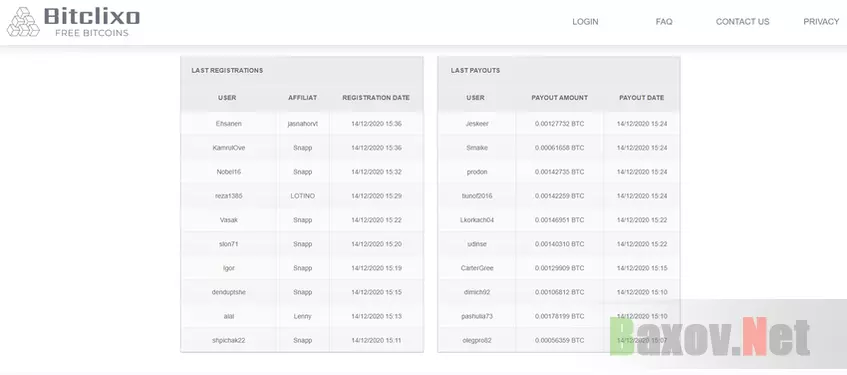Click registration date 14/12/2020 15:29
Viewport: 847px width, 375px height.
pyautogui.click(x=376, y=196)
